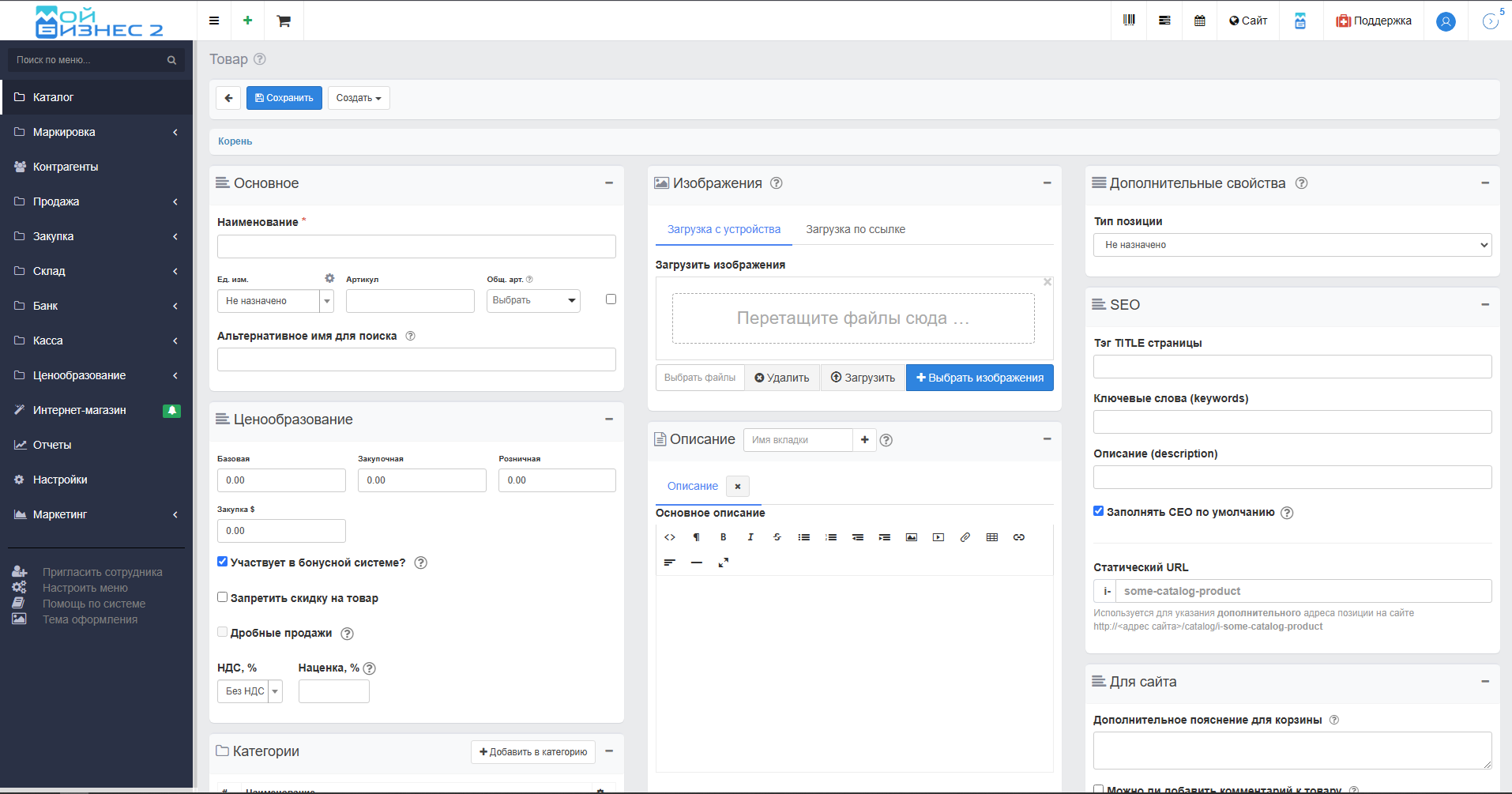Collapse Дополнительные свойства panel

pyautogui.click(x=1485, y=183)
